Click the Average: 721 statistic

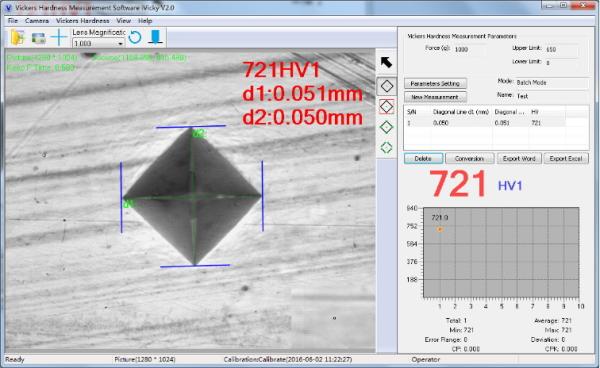(553, 321)
